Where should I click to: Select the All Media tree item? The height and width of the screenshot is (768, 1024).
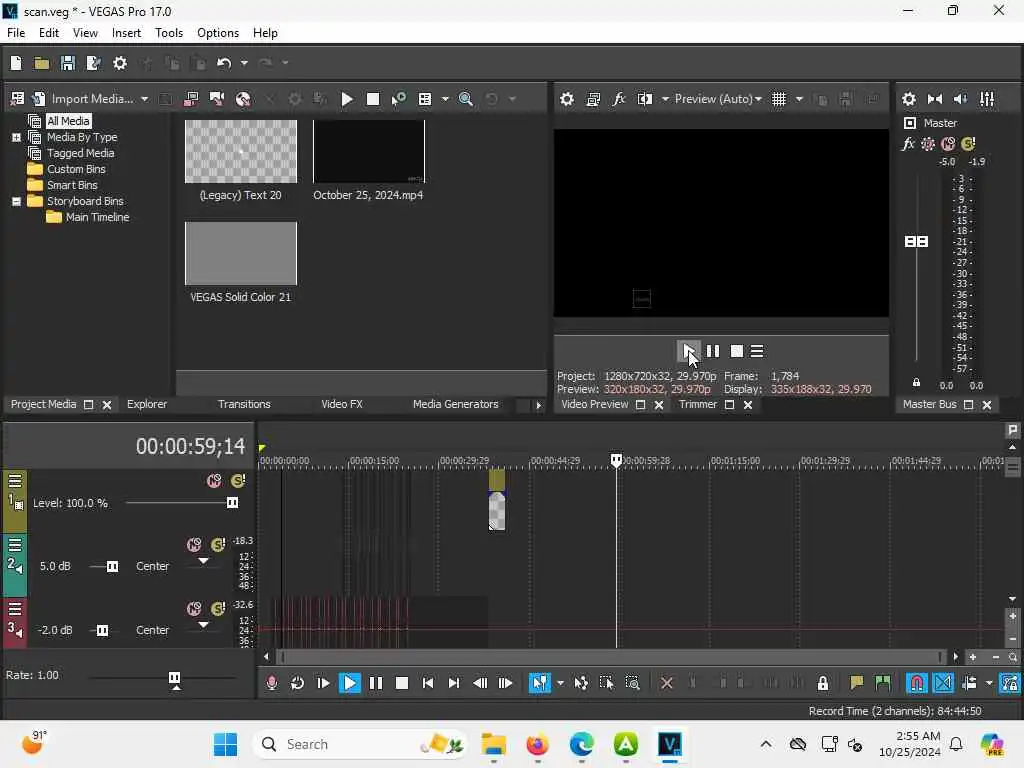[x=68, y=121]
